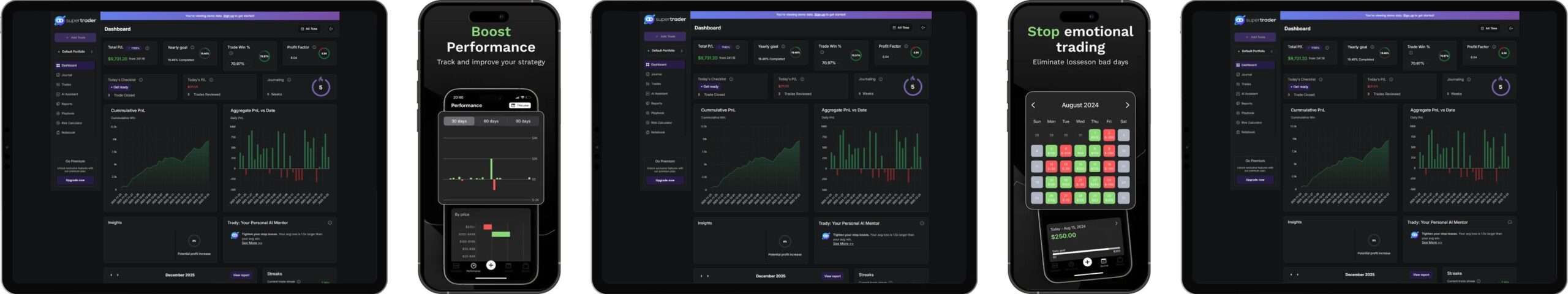The height and width of the screenshot is (294, 1568).
Task: Tap the plus button on the calendar phone
Action: pyautogui.click(x=1087, y=262)
